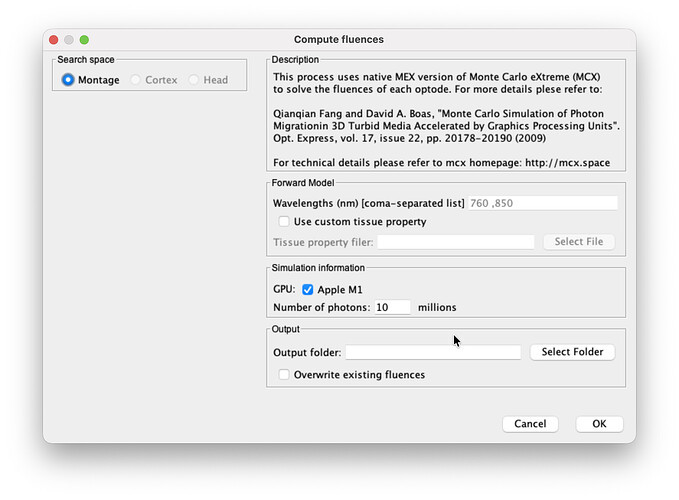Click the Tissue property file text field

456,242
